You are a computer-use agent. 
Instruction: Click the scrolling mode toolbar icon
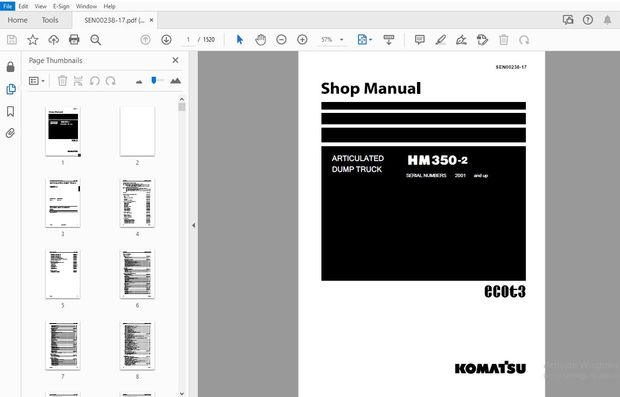pos(389,40)
